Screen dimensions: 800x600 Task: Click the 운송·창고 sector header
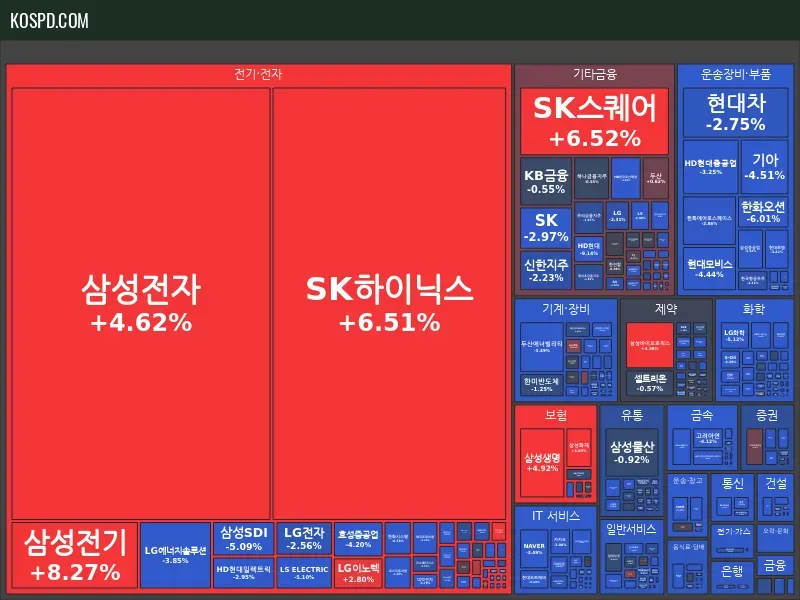(x=687, y=481)
